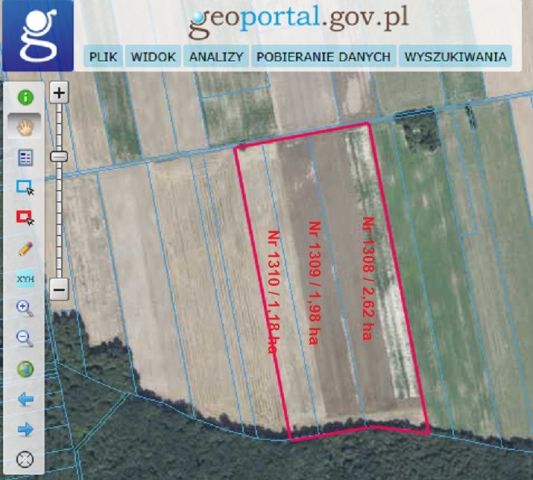Image resolution: width=533 pixels, height=480 pixels.
Task: Select the hand pan tool
Action: (x=25, y=127)
